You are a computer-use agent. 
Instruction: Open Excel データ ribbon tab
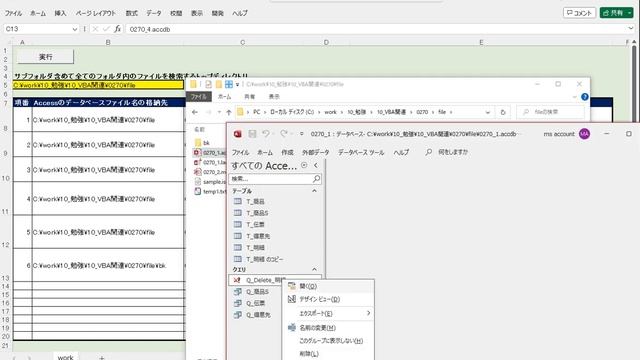[153, 13]
